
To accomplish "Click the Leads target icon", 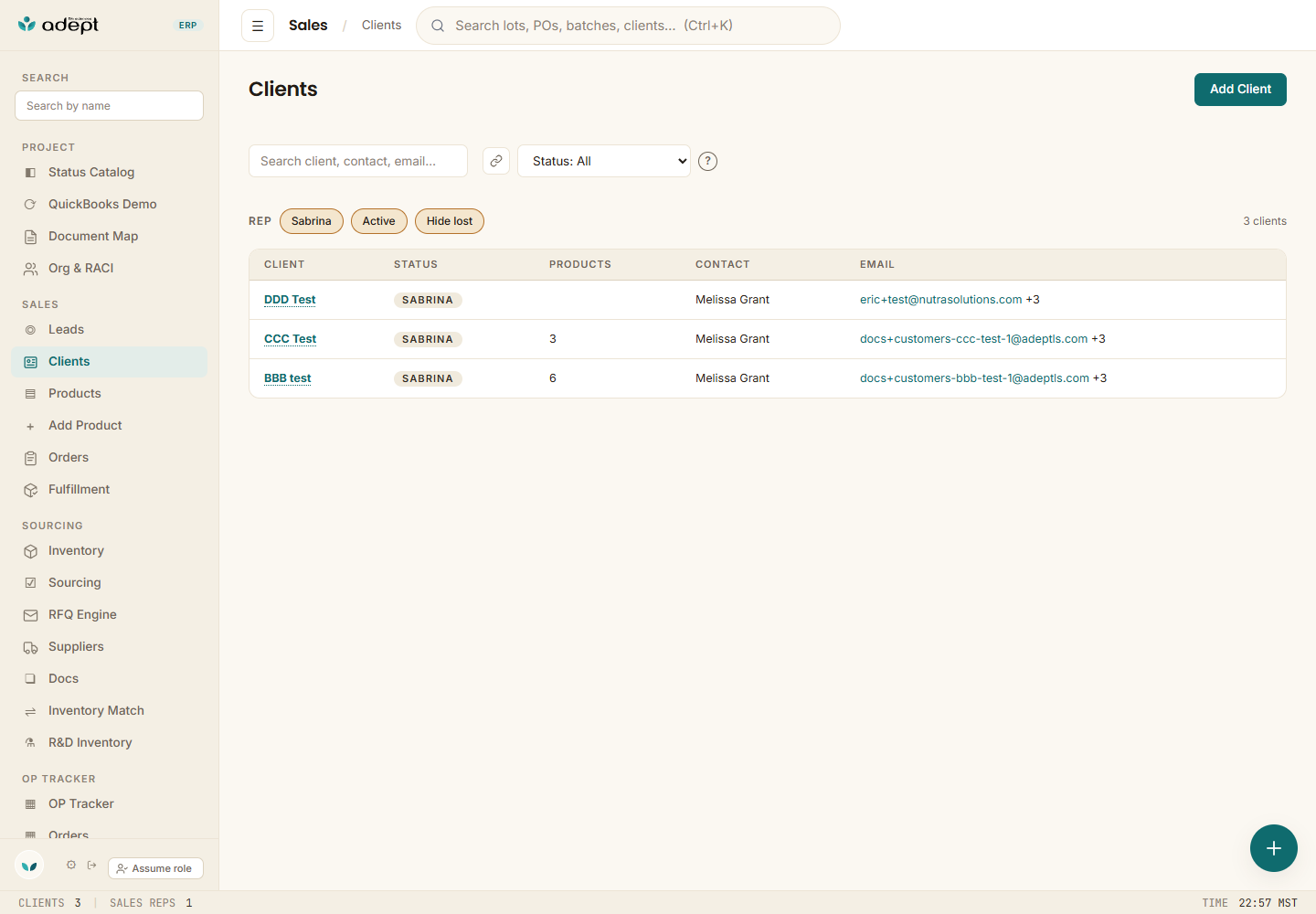I will click(x=30, y=330).
